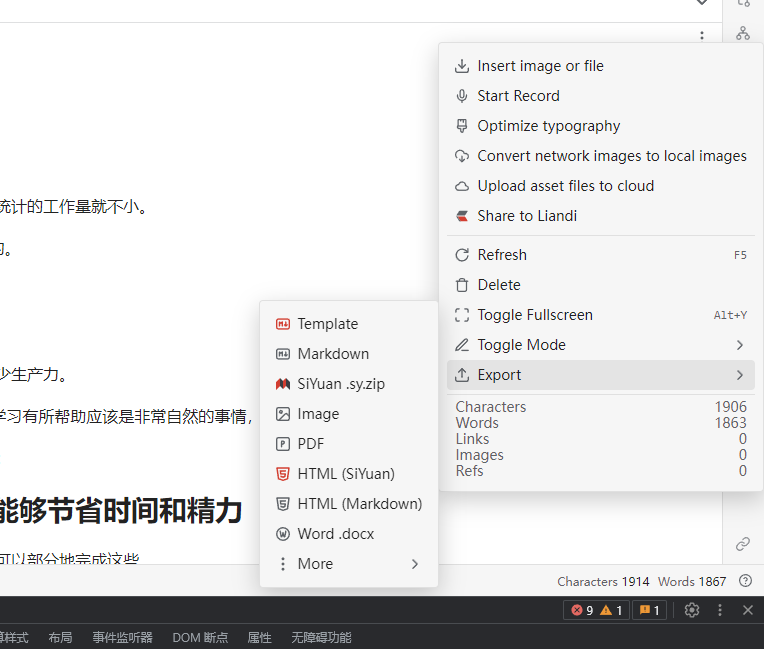764x649 pixels.
Task: Export document as Image
Action: [348, 414]
